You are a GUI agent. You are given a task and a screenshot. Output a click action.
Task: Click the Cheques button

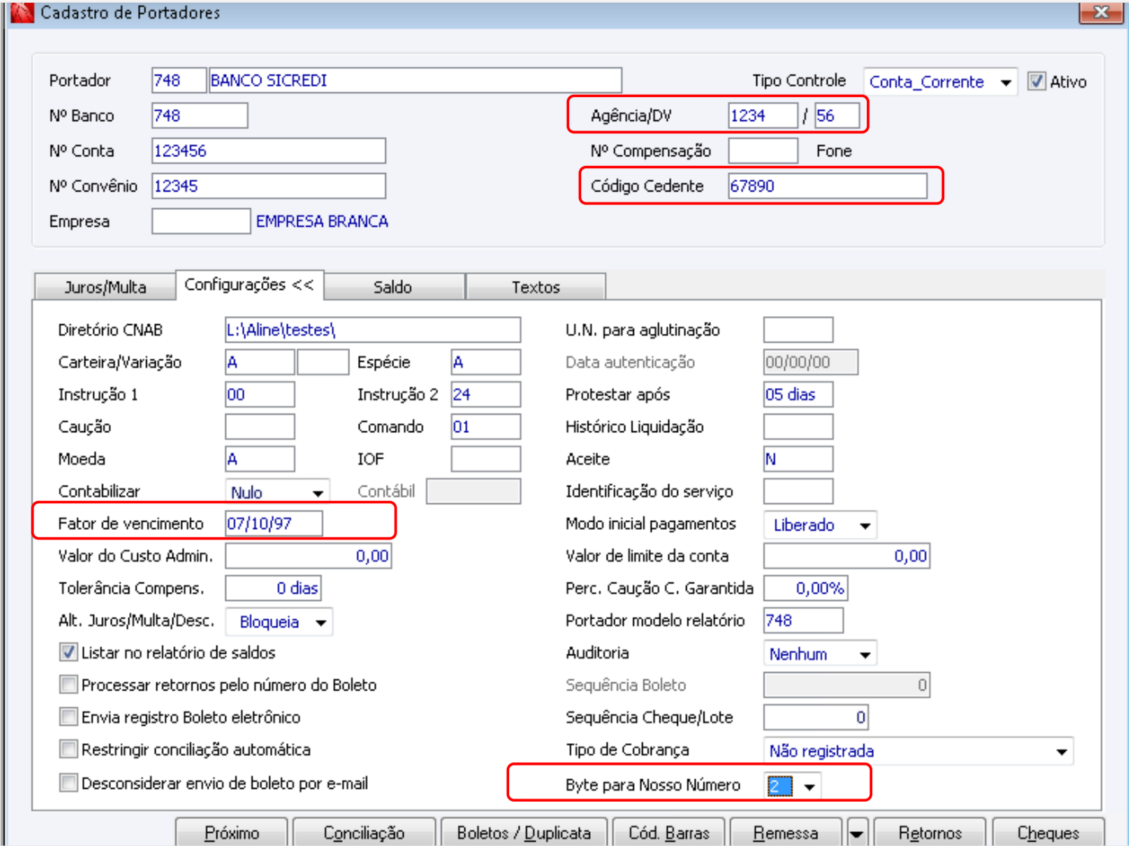(x=1048, y=832)
